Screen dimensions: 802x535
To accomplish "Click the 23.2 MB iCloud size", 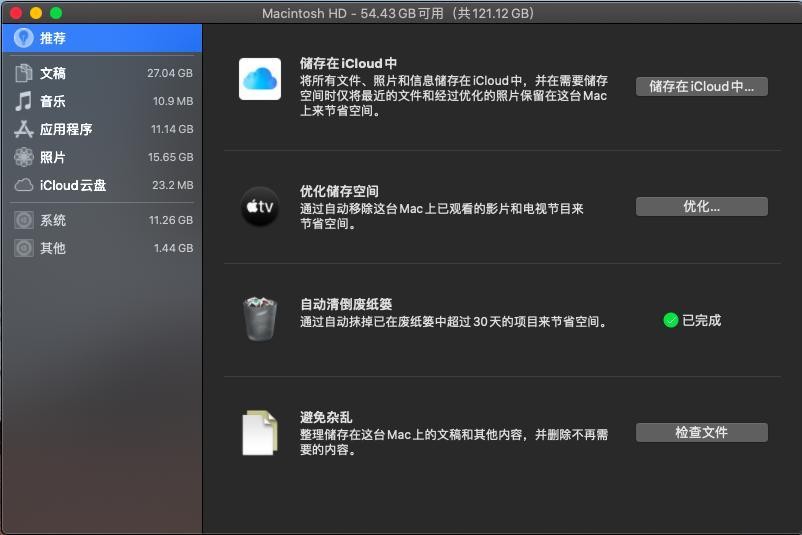I will (172, 185).
